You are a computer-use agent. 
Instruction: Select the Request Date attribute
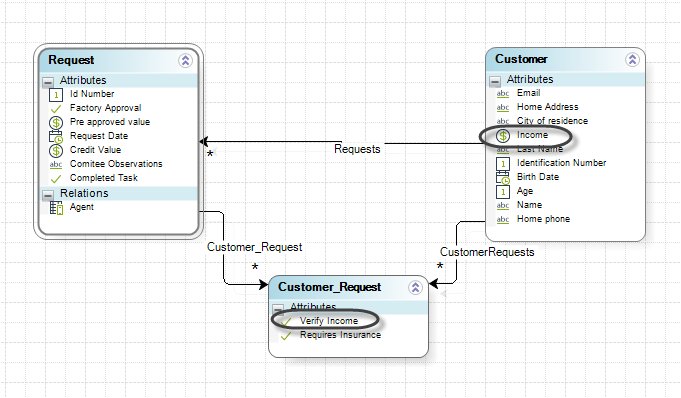(x=99, y=136)
